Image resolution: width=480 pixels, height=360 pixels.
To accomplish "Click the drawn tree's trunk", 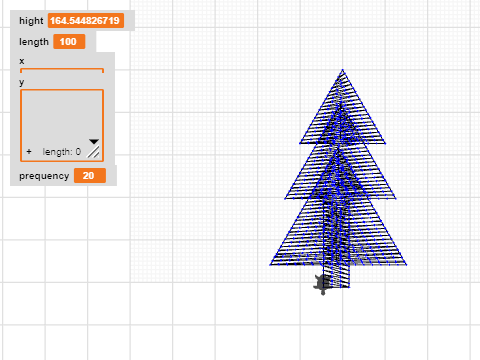I will (x=336, y=276).
